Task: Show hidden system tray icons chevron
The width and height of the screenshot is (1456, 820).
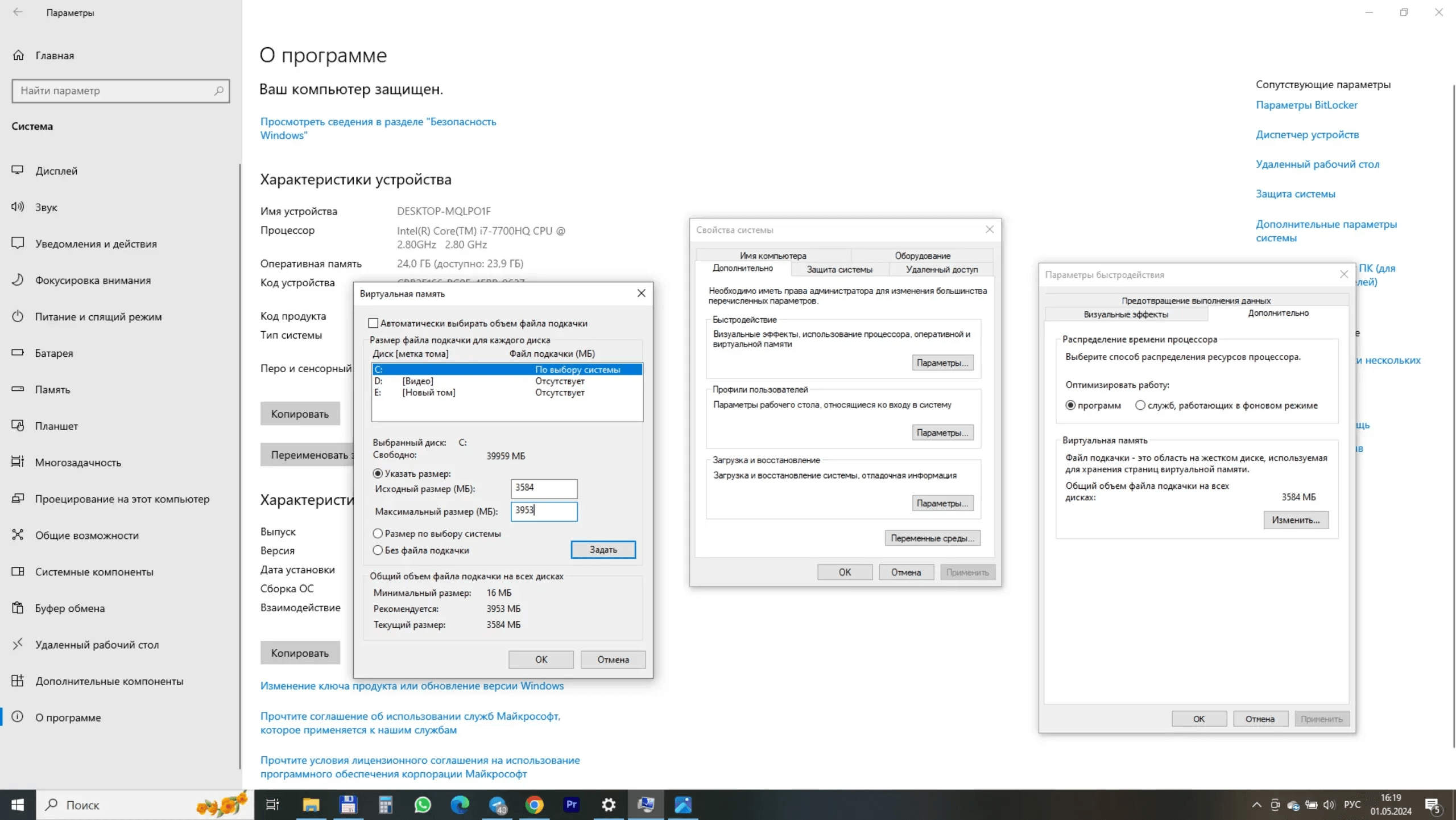Action: 1256,805
